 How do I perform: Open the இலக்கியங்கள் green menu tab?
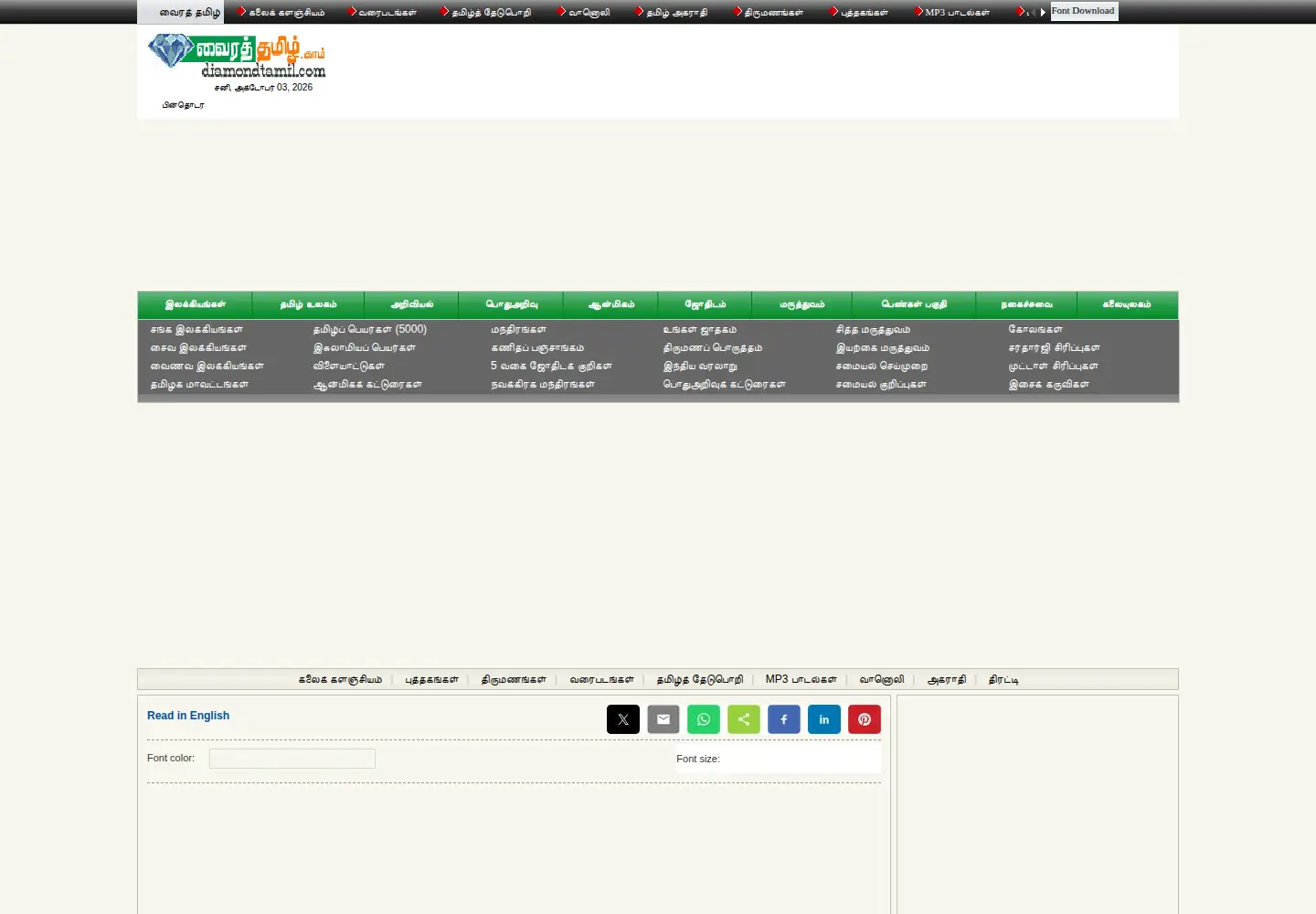[195, 304]
